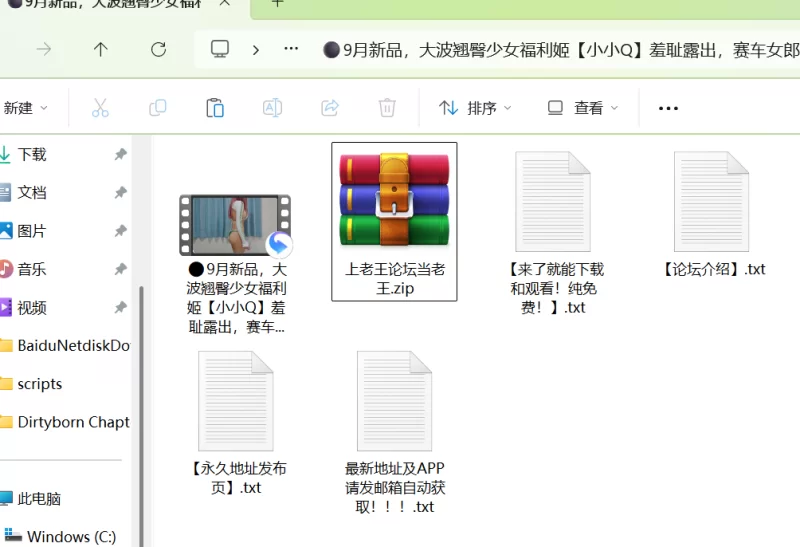Click the Cut scissors icon in toolbar

tap(100, 108)
